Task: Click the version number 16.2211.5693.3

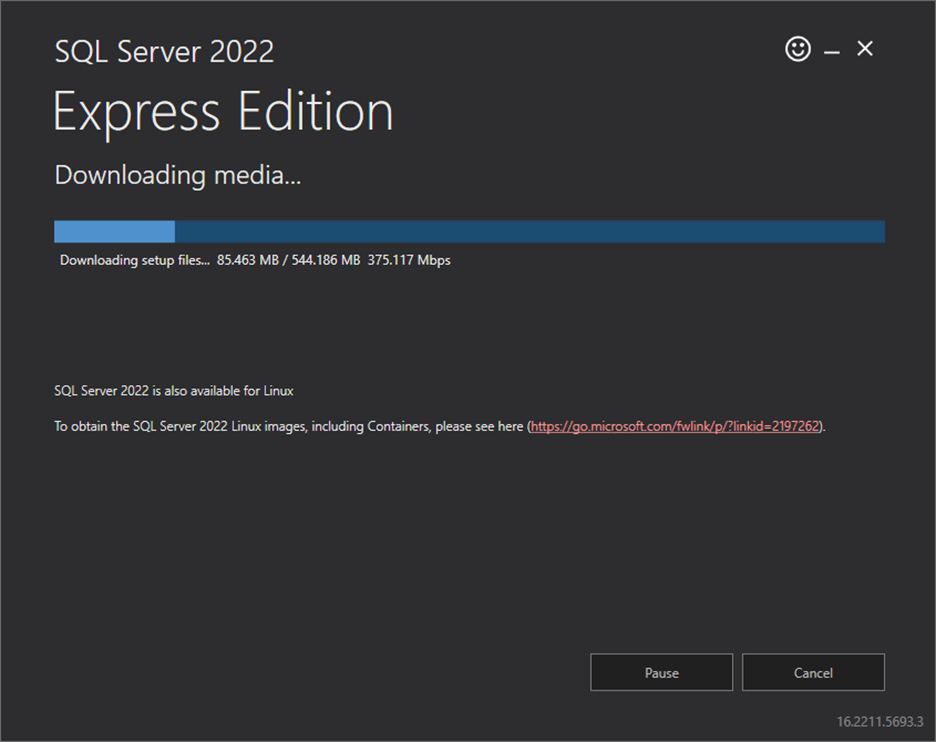Action: click(x=880, y=722)
